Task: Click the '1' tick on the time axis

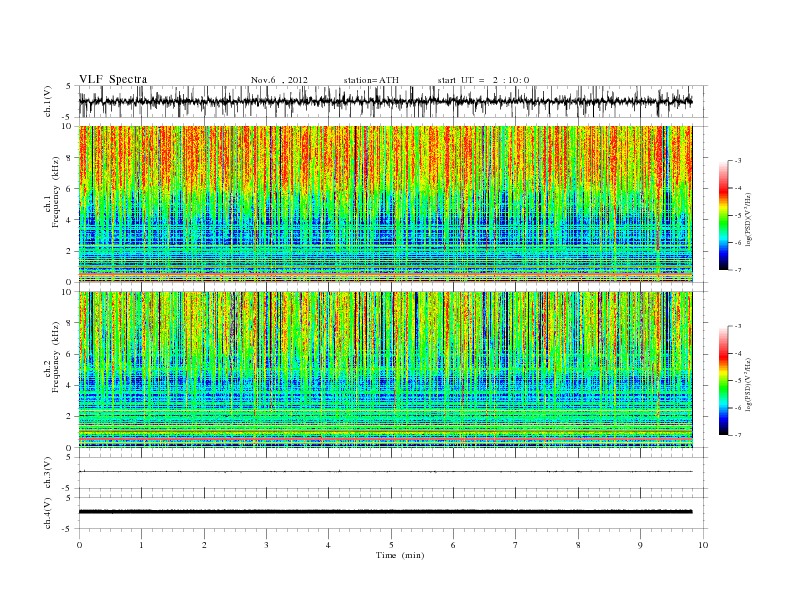Action: tap(141, 545)
